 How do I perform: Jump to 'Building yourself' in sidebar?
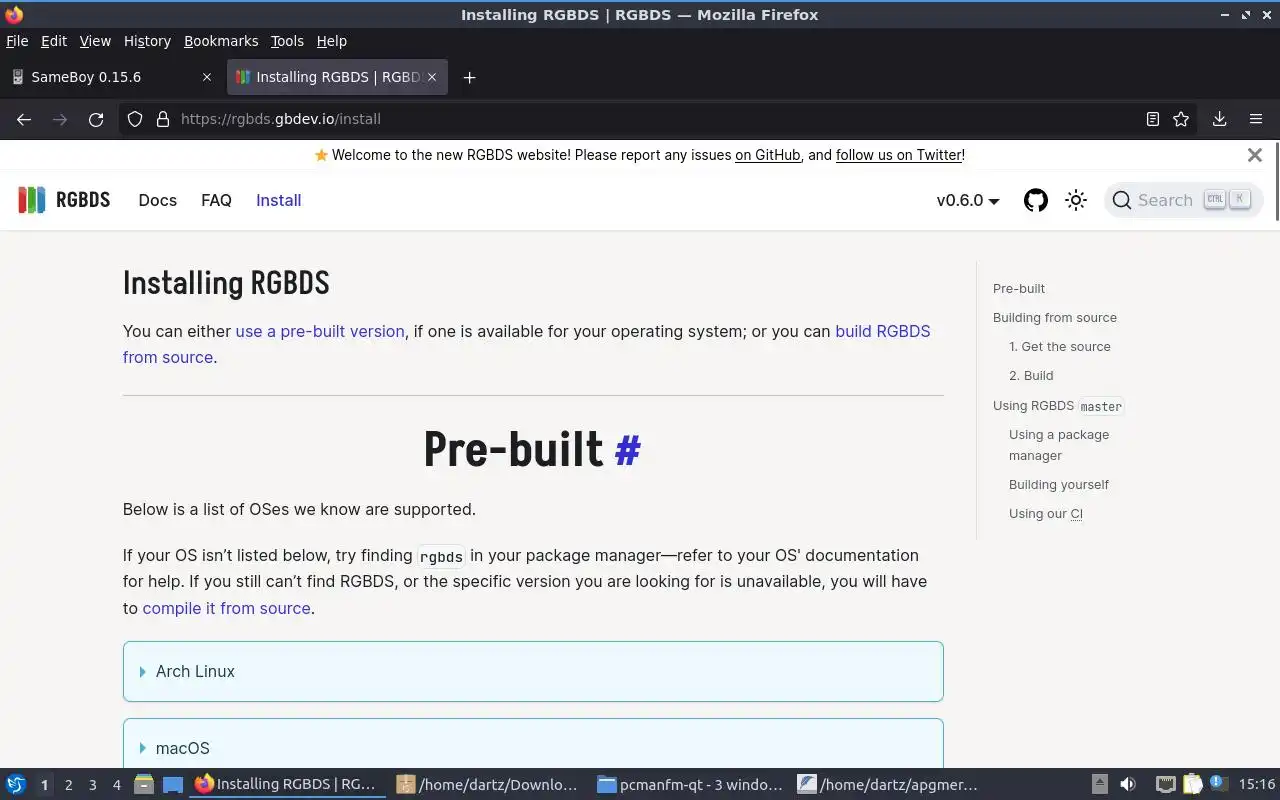(x=1059, y=484)
